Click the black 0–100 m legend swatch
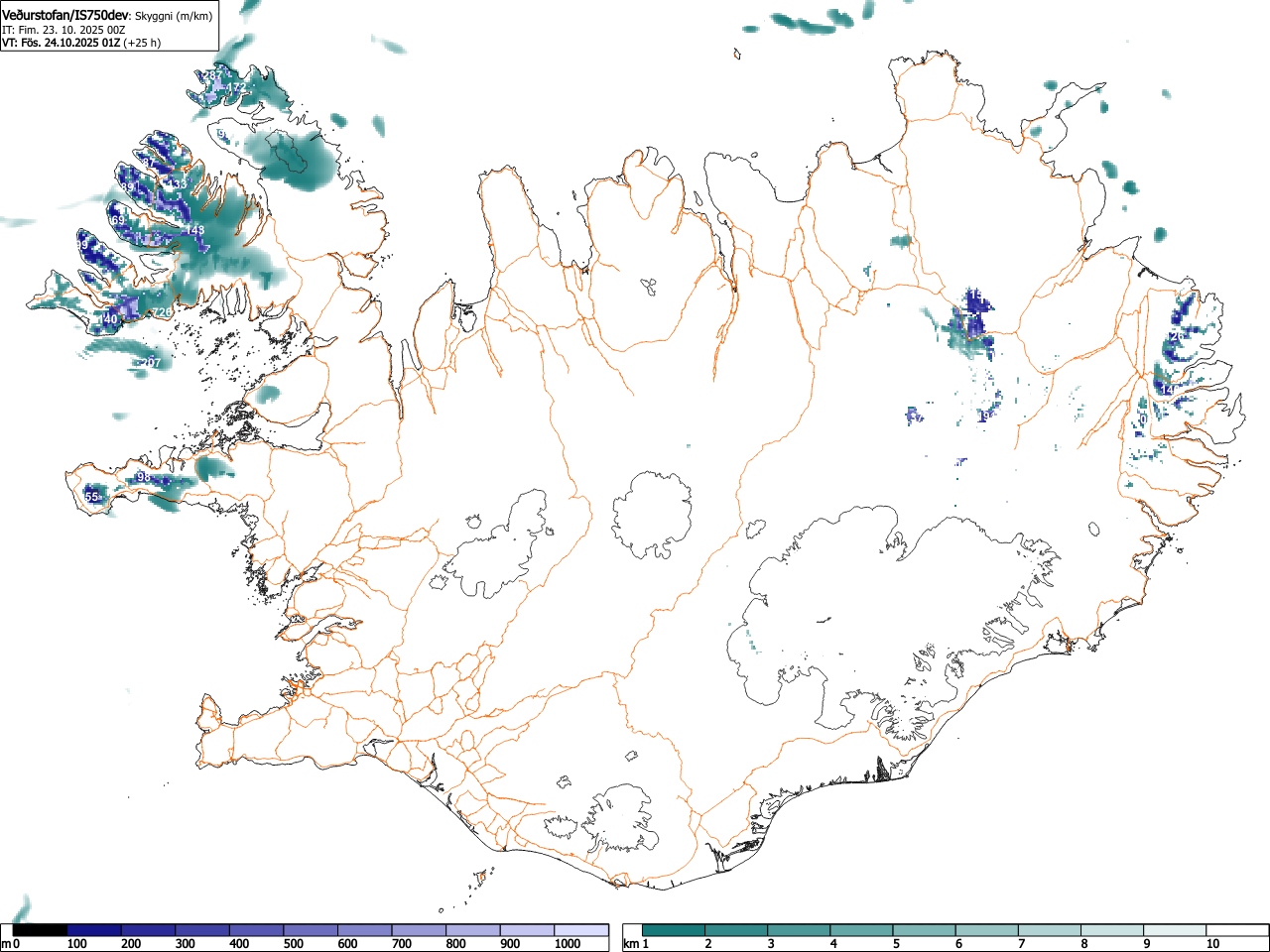 (x=40, y=930)
